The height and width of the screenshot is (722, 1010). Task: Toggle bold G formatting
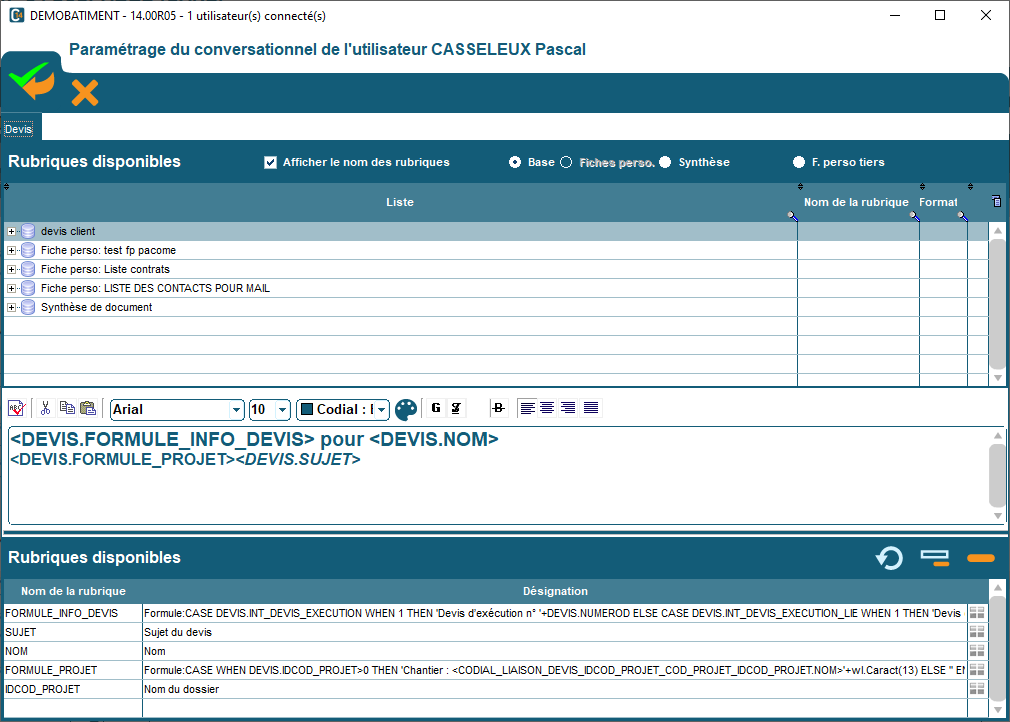tap(436, 408)
